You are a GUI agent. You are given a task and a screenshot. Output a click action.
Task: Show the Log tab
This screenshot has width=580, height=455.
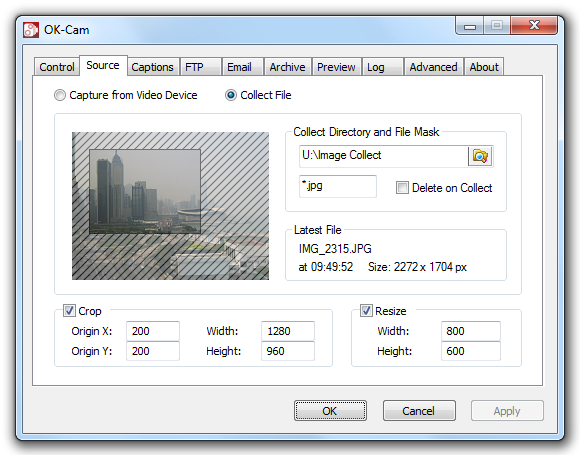[x=382, y=67]
